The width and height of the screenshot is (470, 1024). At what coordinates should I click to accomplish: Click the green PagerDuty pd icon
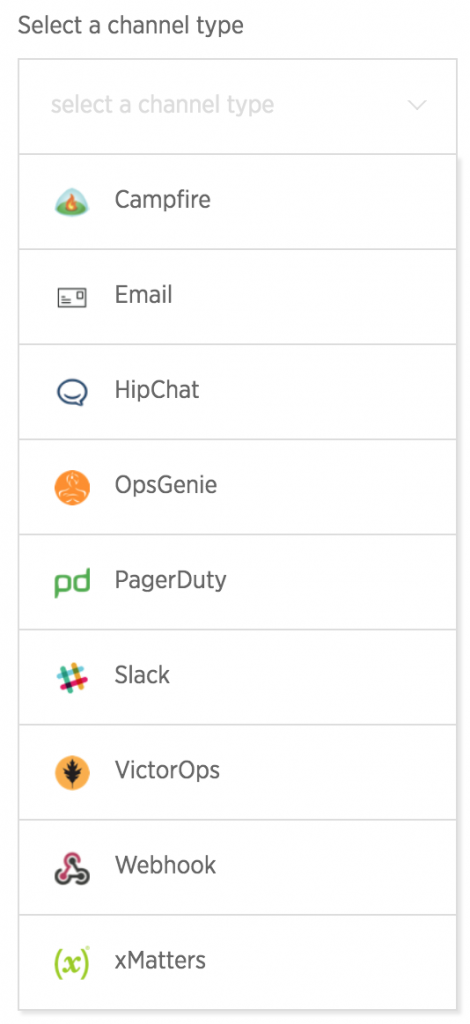click(x=72, y=583)
